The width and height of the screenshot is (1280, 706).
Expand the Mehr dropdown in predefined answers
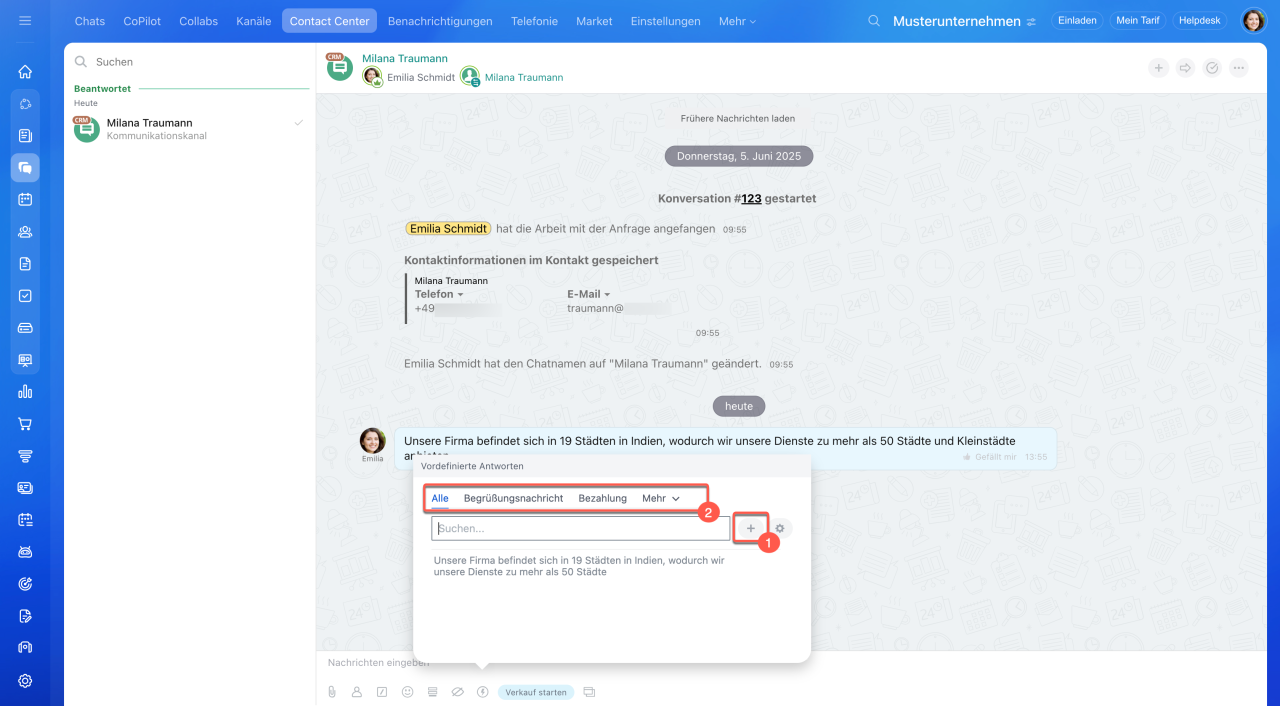tap(661, 498)
